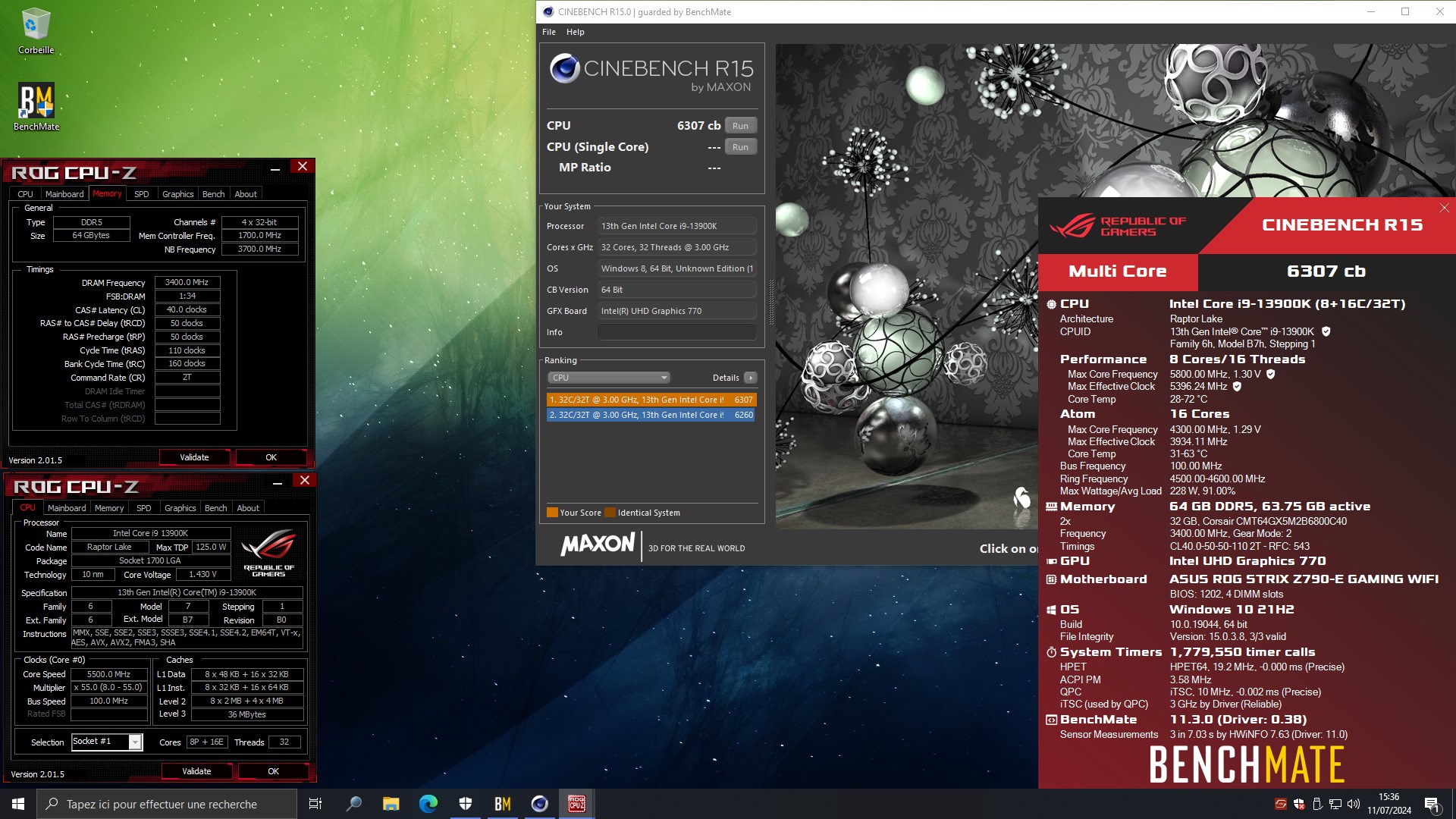1456x819 pixels.
Task: Click the NB Frequency value 3700.0 MHz
Action: coord(259,249)
